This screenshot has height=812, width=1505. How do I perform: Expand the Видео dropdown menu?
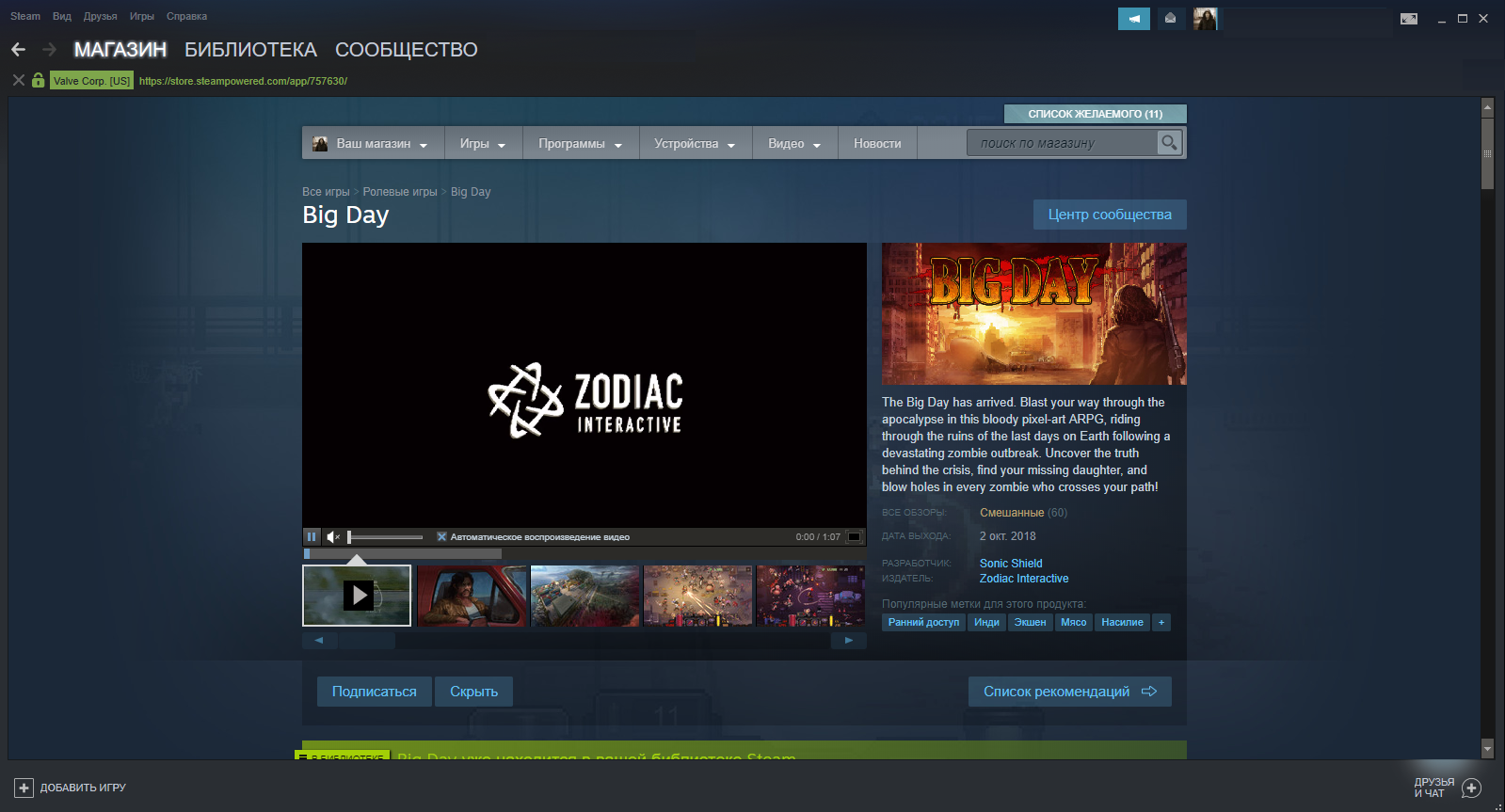coord(794,143)
